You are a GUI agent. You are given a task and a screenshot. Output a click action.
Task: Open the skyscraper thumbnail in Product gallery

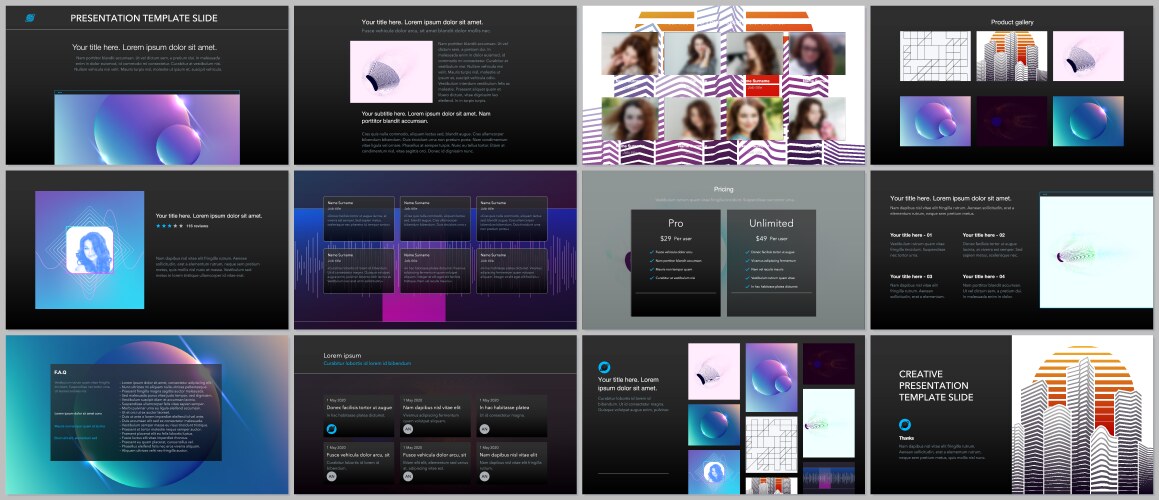(1011, 57)
